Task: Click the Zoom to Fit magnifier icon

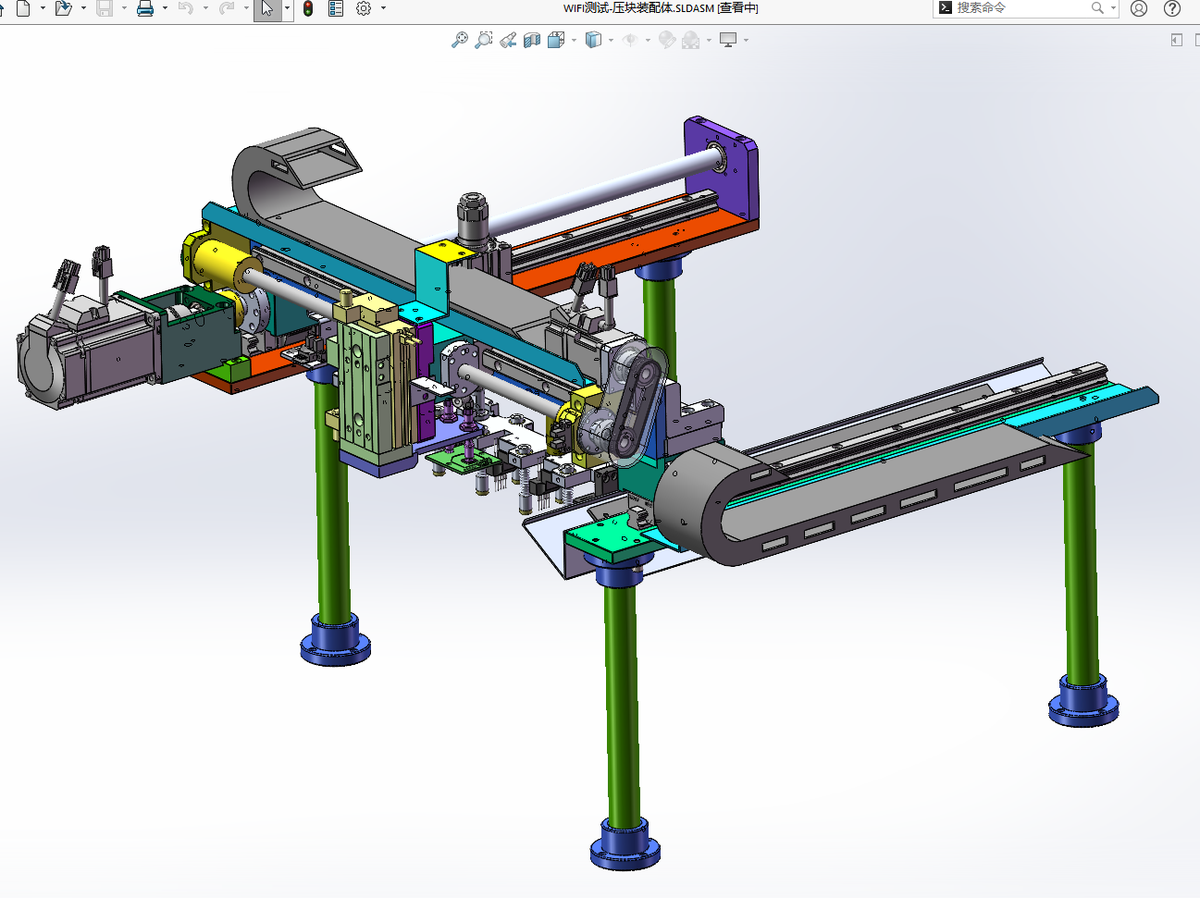Action: point(459,40)
